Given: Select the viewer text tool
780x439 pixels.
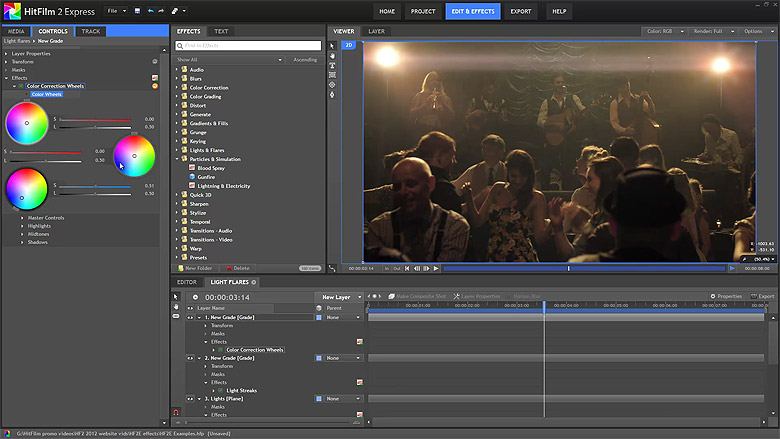Looking at the screenshot, I should tap(332, 66).
